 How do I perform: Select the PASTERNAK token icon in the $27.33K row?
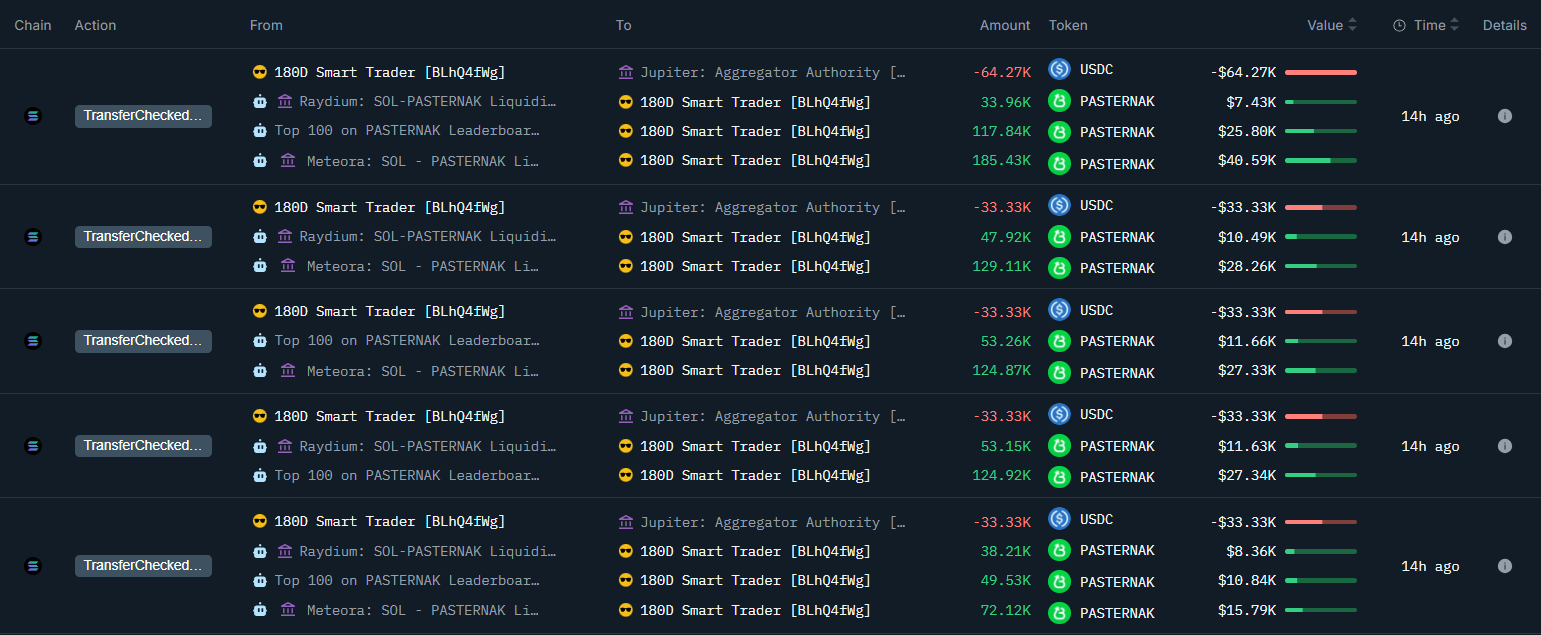(x=1059, y=373)
